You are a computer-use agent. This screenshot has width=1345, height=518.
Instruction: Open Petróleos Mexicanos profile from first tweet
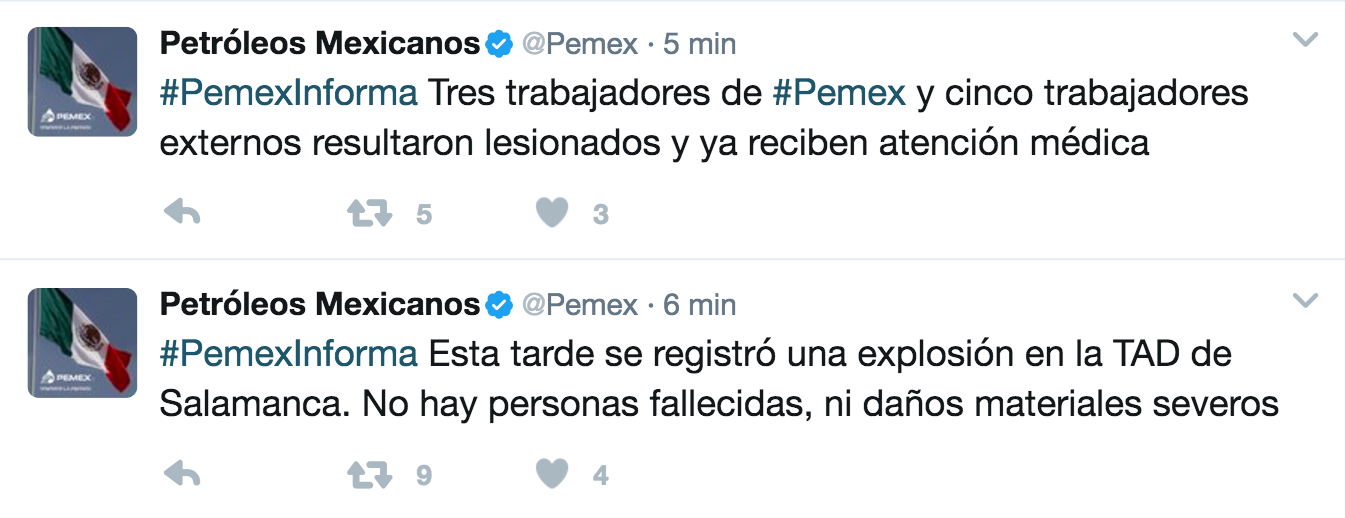click(x=320, y=44)
